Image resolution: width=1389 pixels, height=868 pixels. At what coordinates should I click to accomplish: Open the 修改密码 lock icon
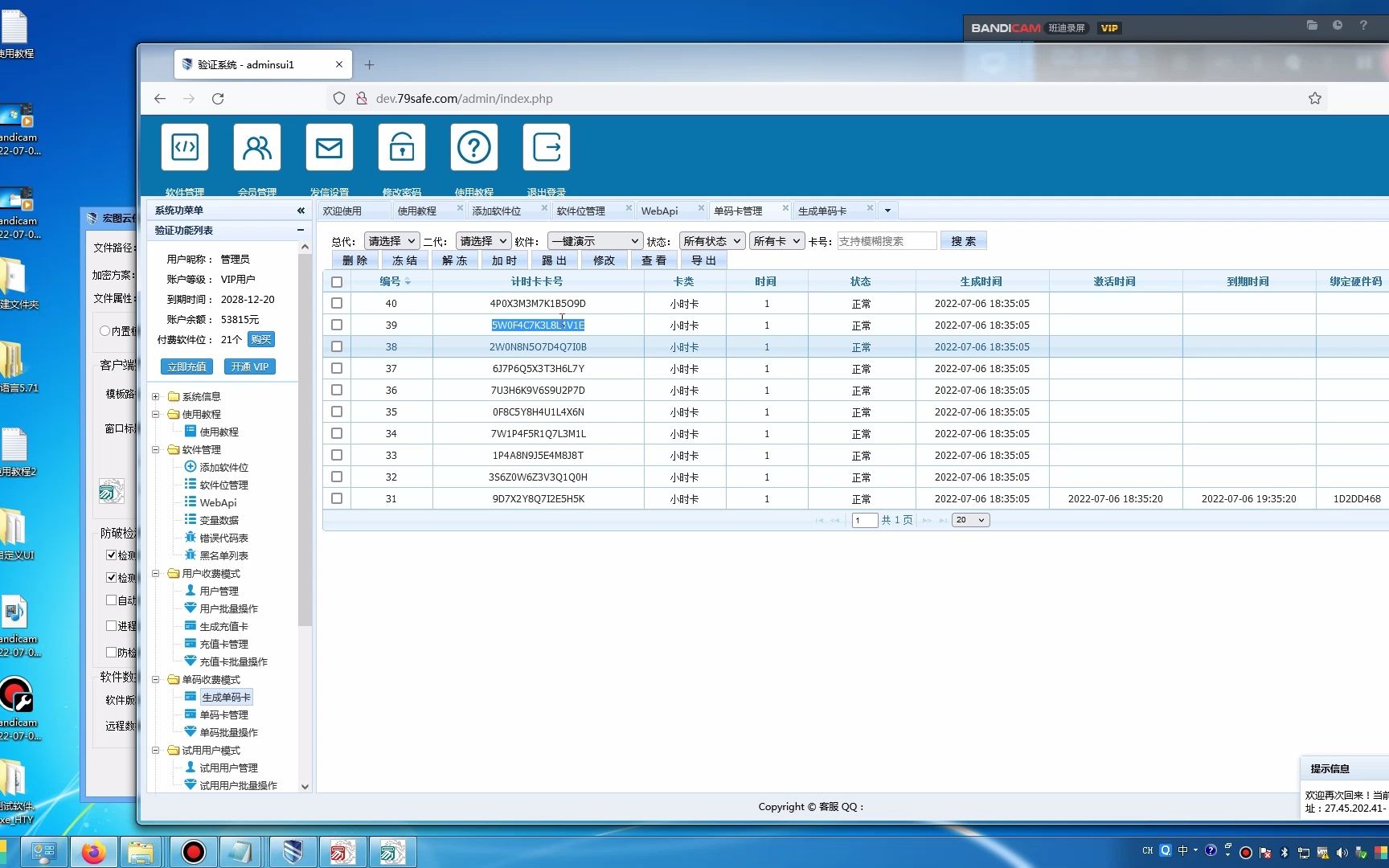tap(402, 148)
